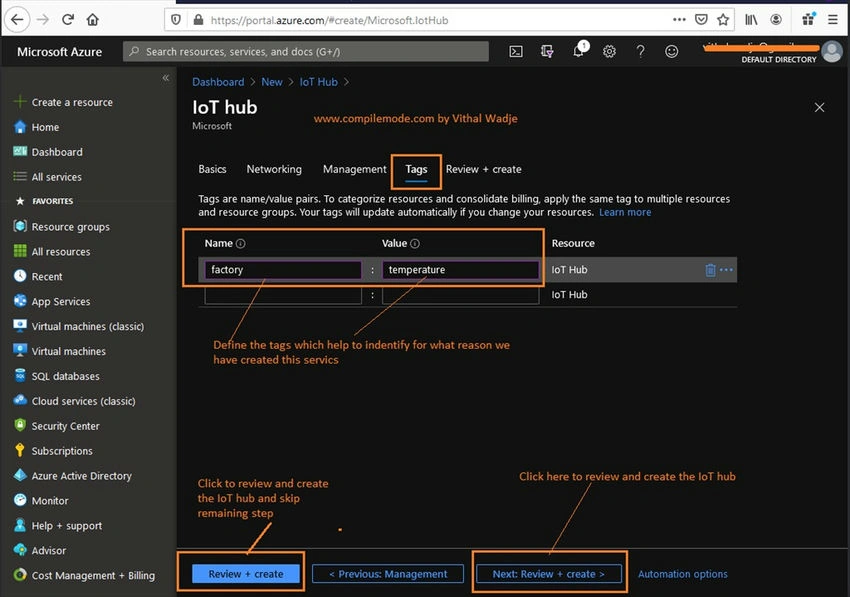The height and width of the screenshot is (597, 850).
Task: Click the Value info icon
Action: tap(415, 243)
